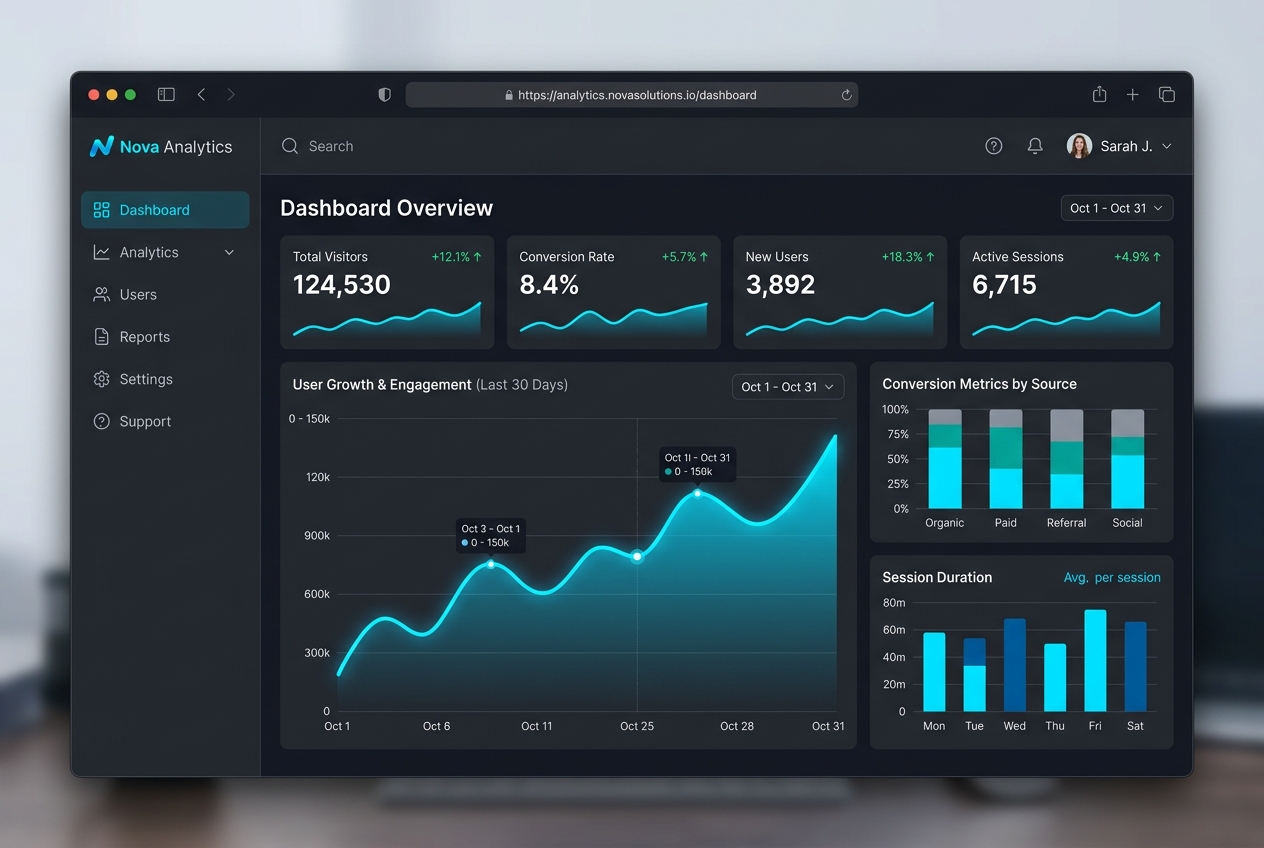This screenshot has width=1264, height=848.
Task: Click the Referral stacked bar
Action: [1067, 459]
